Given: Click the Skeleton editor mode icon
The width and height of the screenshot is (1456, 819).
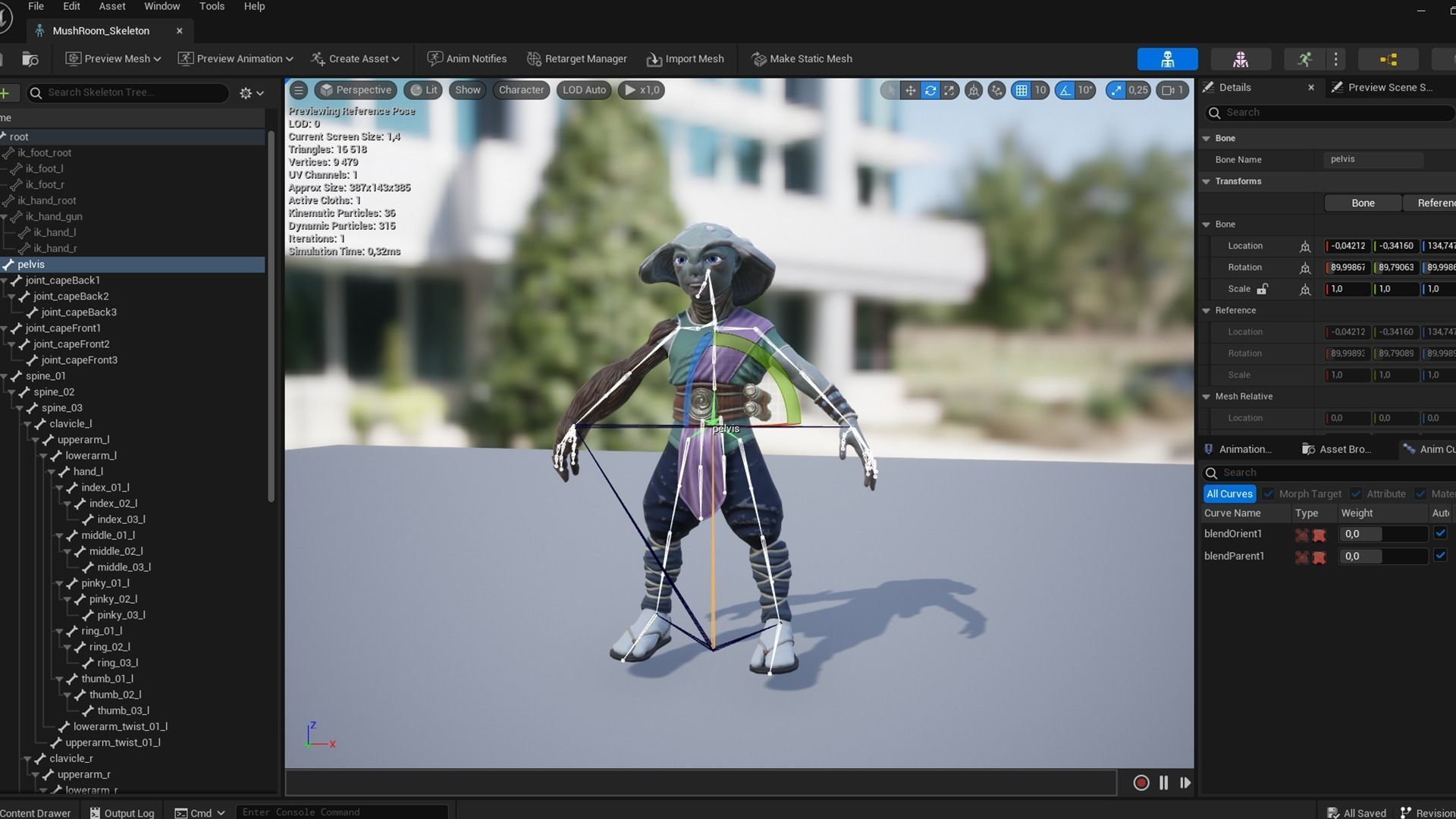Looking at the screenshot, I should coord(1167,58).
